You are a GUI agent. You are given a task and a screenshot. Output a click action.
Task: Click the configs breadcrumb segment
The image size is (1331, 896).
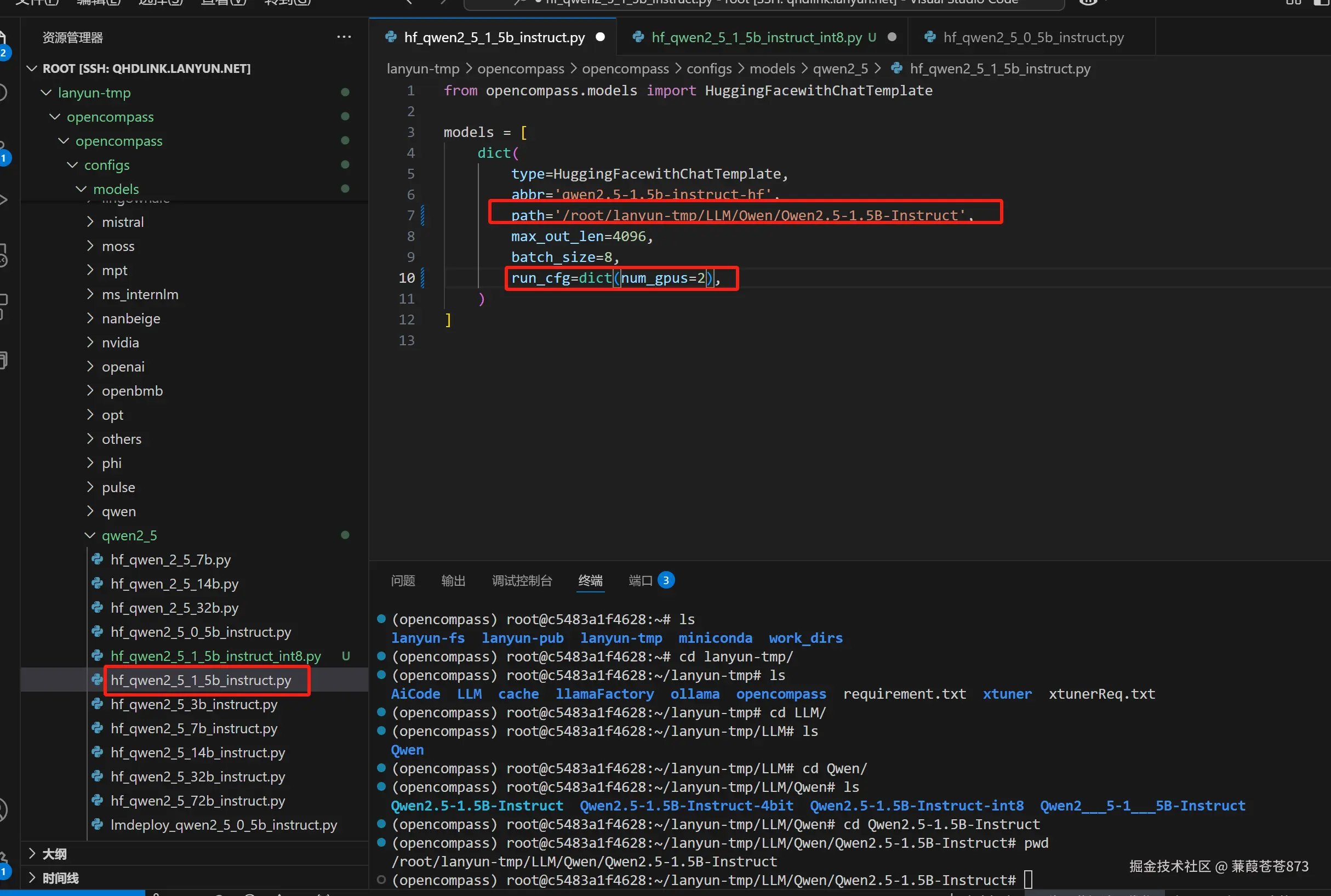click(709, 69)
